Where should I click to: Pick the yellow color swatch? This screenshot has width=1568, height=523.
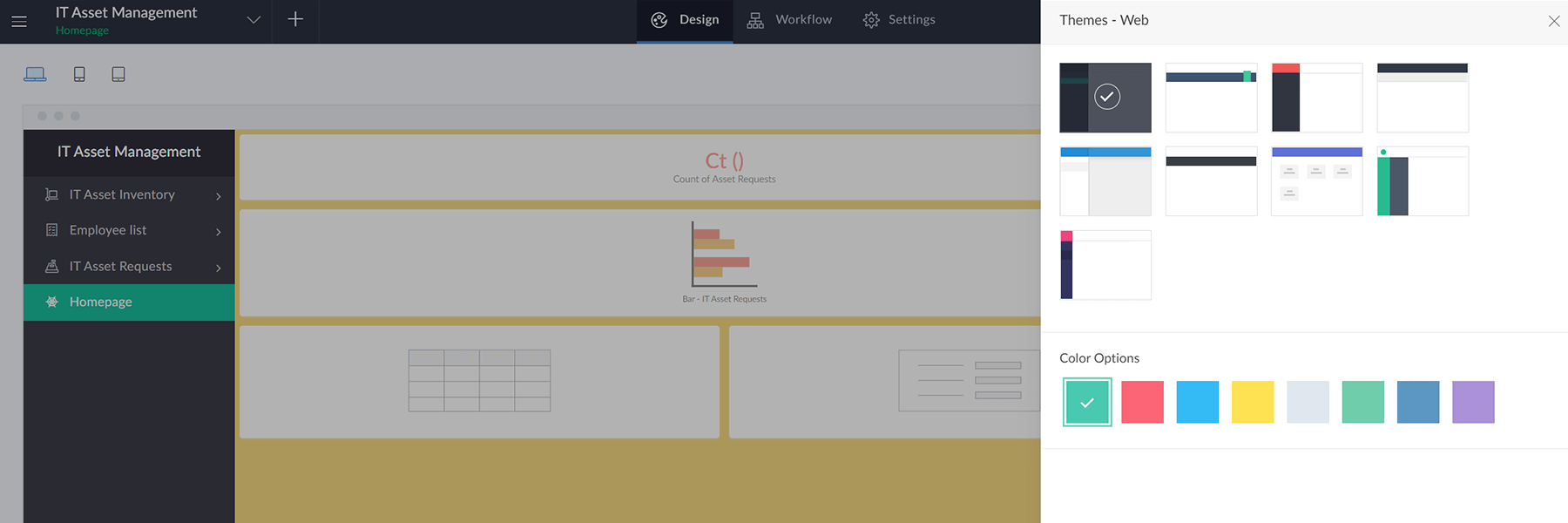[x=1253, y=402]
